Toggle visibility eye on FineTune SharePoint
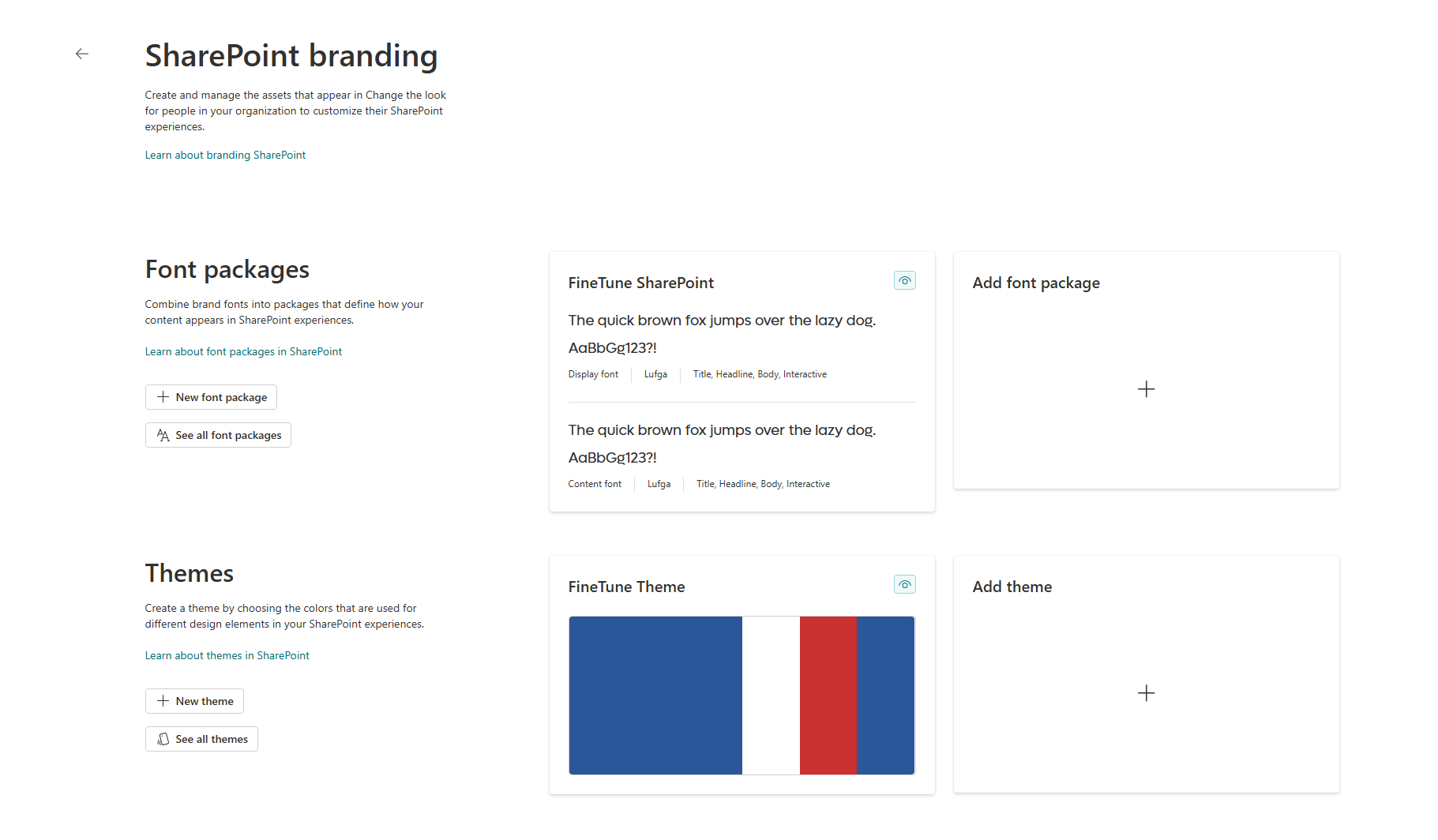This screenshot has width=1438, height=840. 904,281
